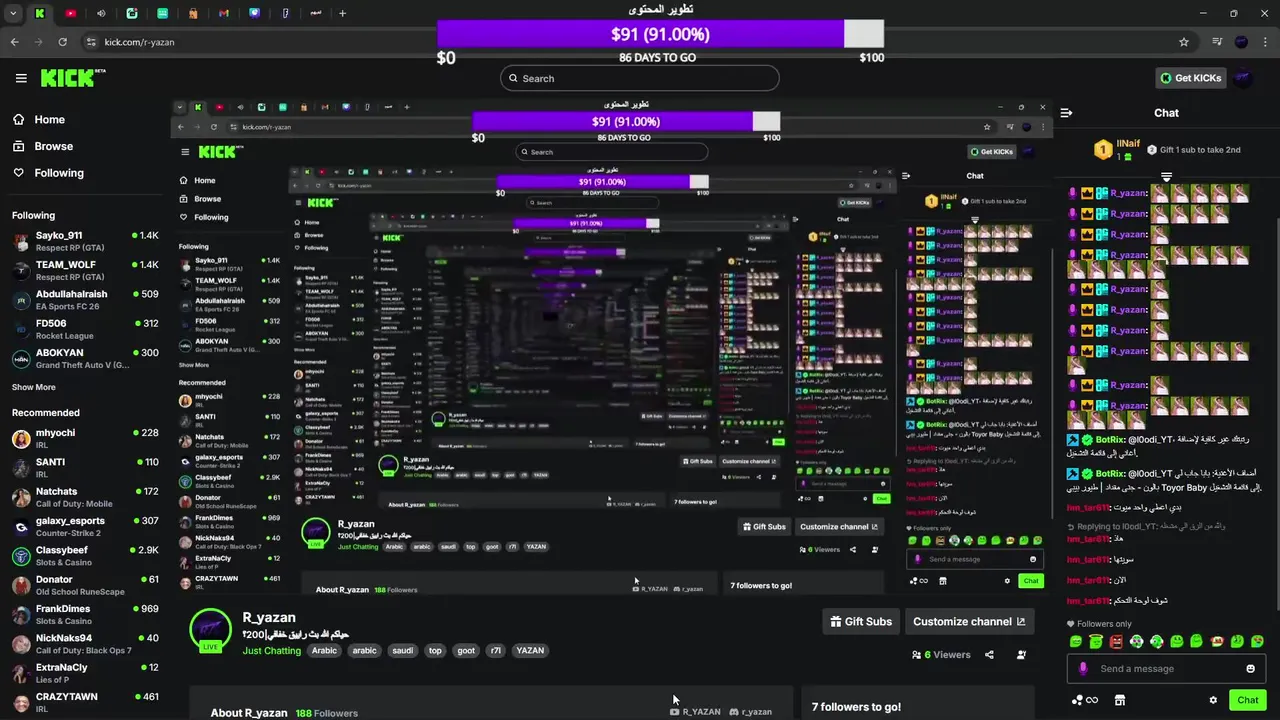The image size is (1280, 720).
Task: Click the share icon beside Viewers
Action: (989, 655)
